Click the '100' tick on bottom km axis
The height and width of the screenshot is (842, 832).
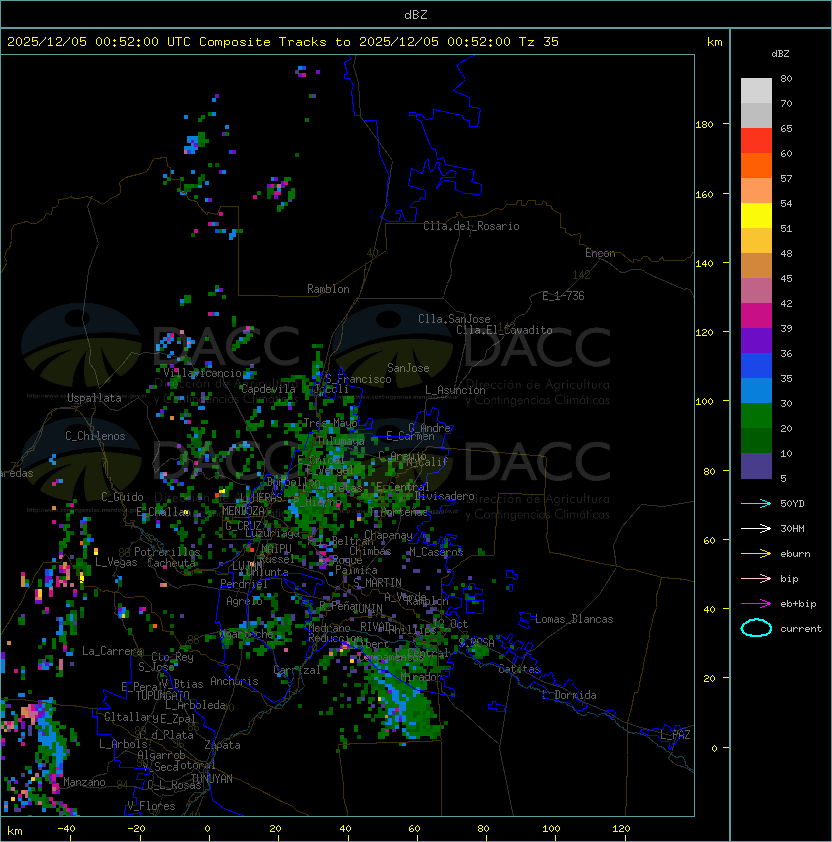[x=551, y=829]
